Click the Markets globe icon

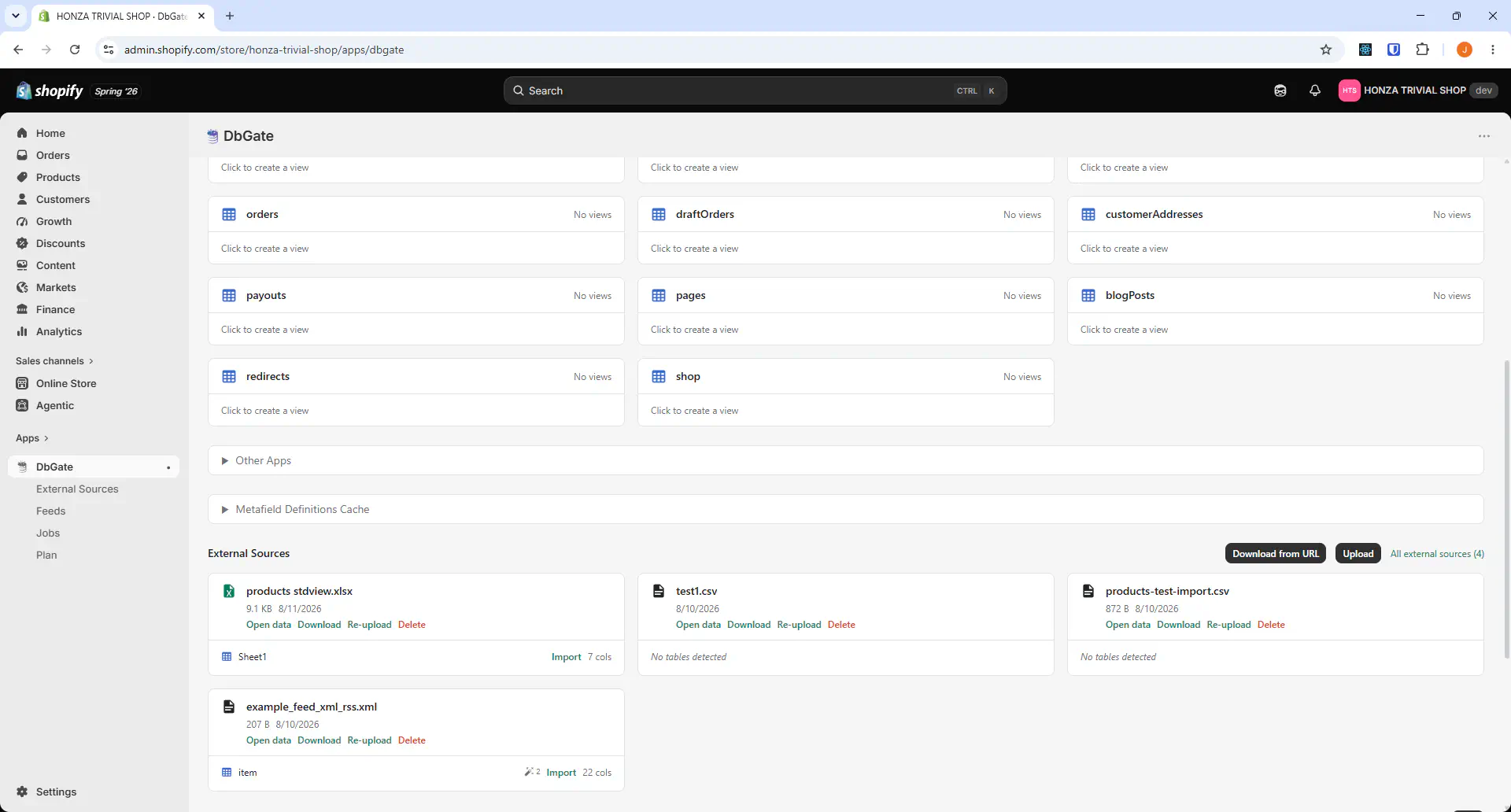[22, 287]
